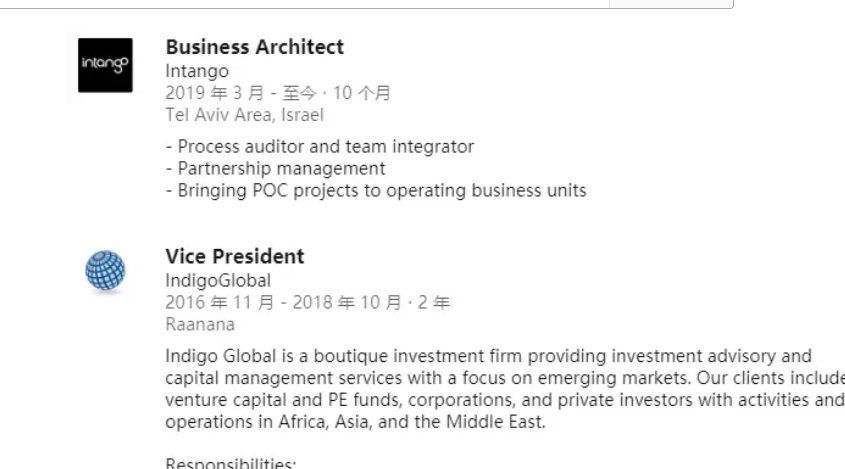Image resolution: width=845 pixels, height=469 pixels.
Task: Click the IndigoGlobal globe logo
Action: coord(105,271)
